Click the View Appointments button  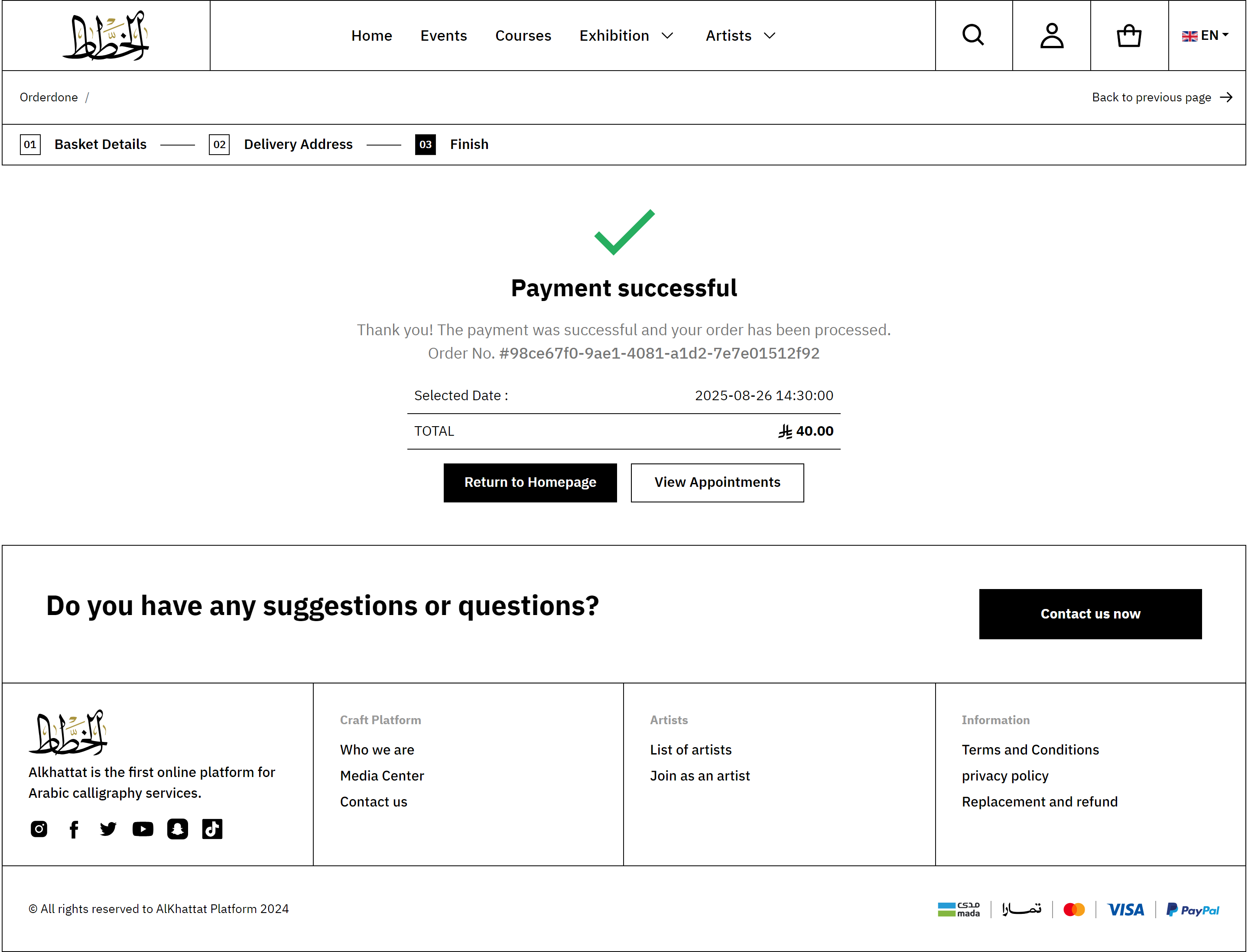tap(717, 483)
